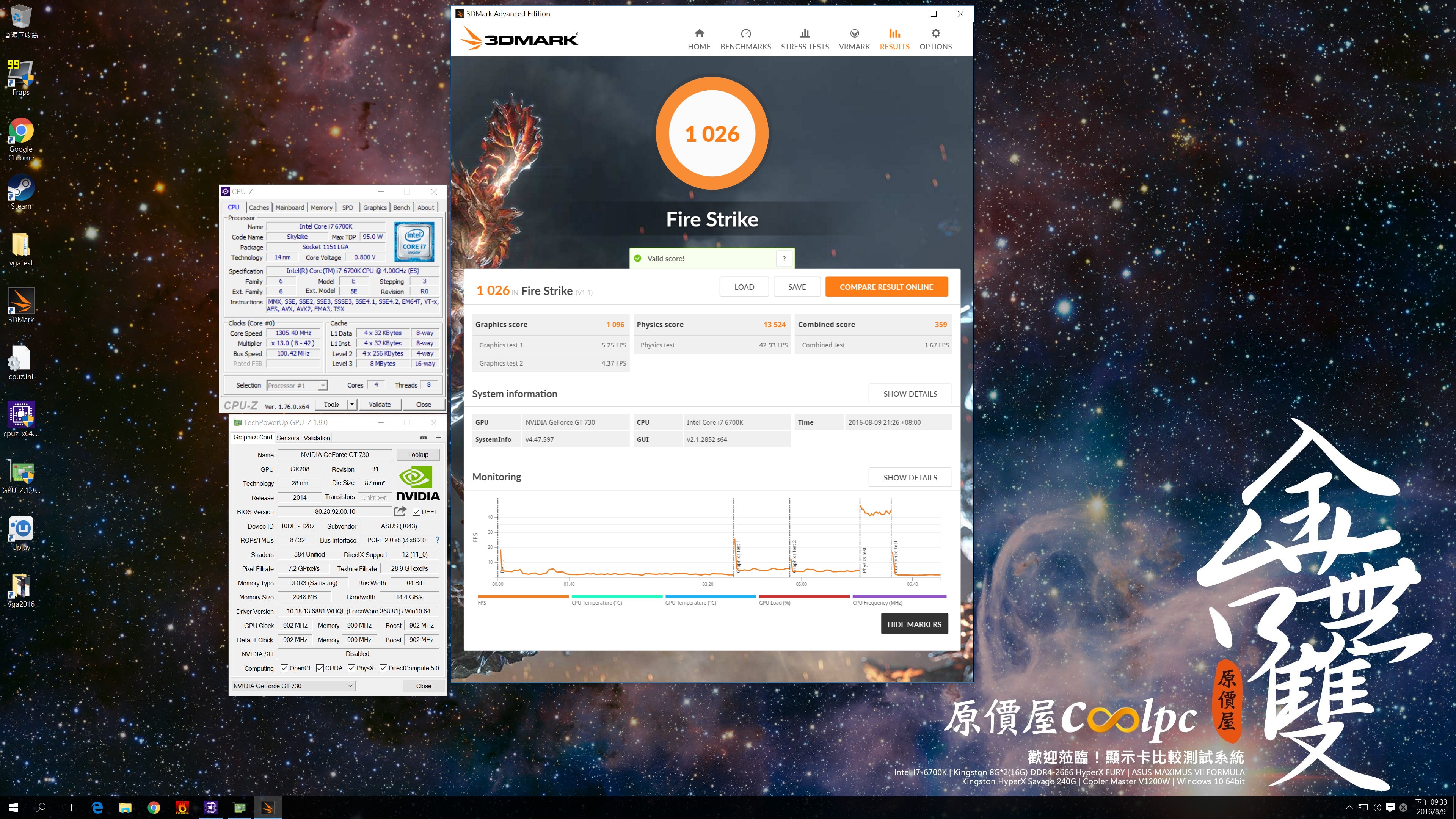1456x819 pixels.
Task: Open cpuz.ini file icon
Action: [21, 363]
